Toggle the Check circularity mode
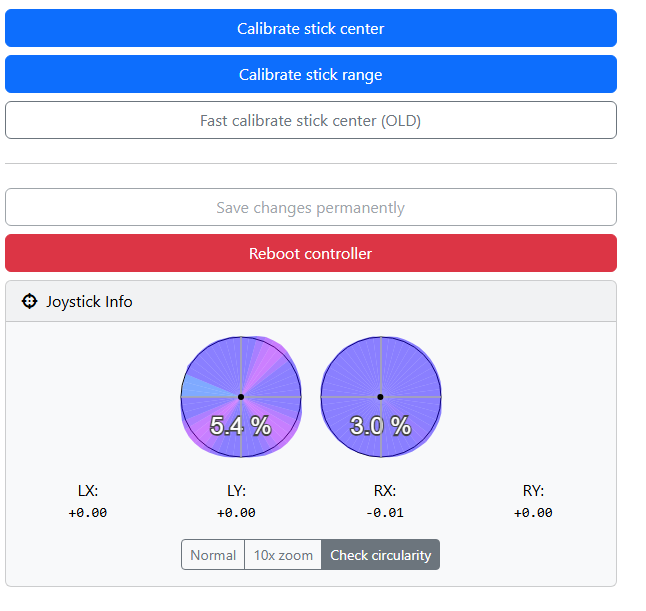646x611 pixels. coord(380,555)
